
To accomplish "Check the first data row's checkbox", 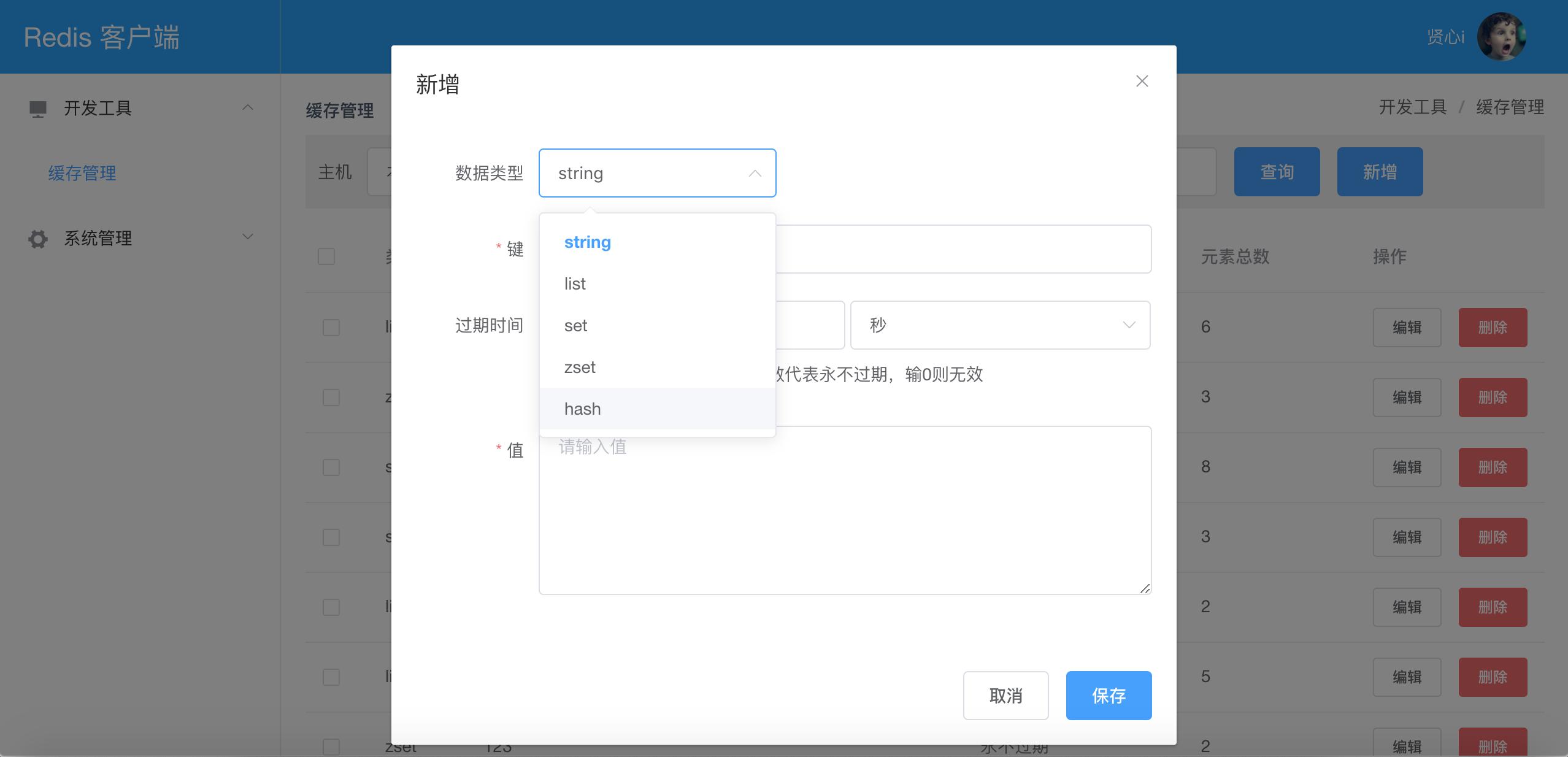I will (x=331, y=327).
